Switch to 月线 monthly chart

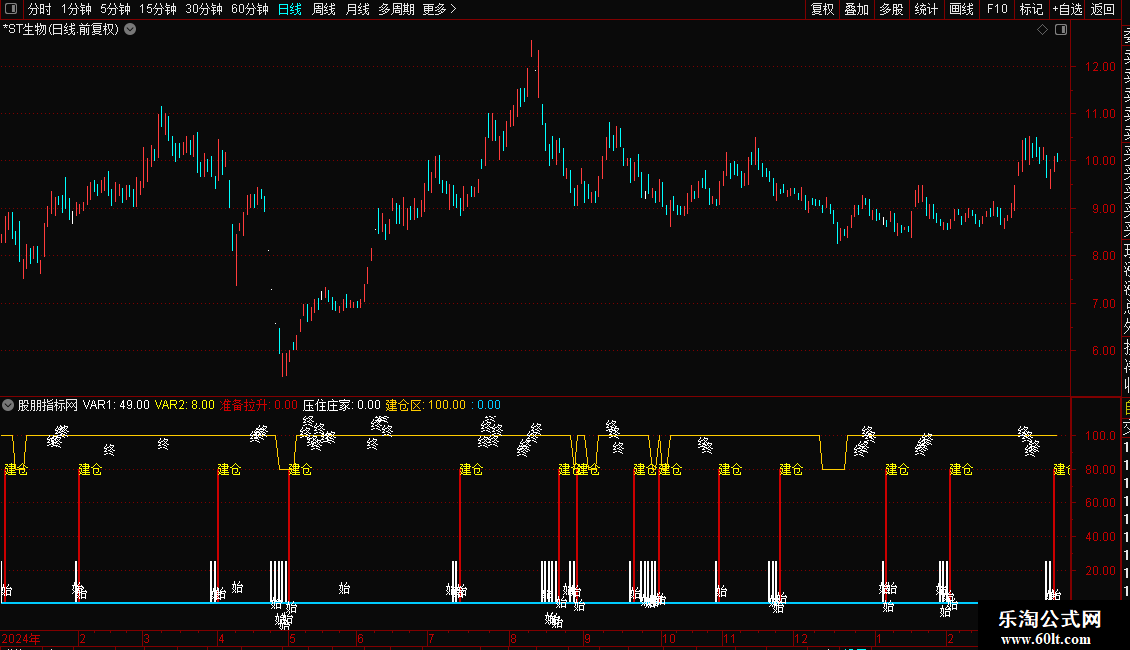click(x=357, y=9)
